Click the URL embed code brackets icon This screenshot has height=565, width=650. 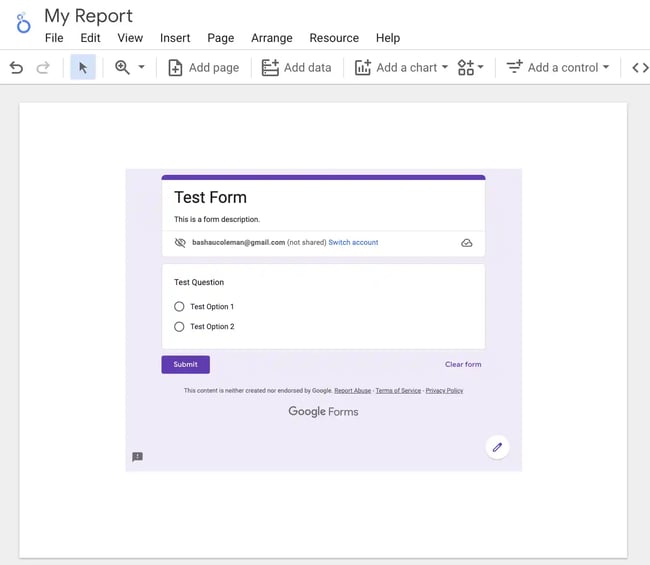tap(640, 67)
